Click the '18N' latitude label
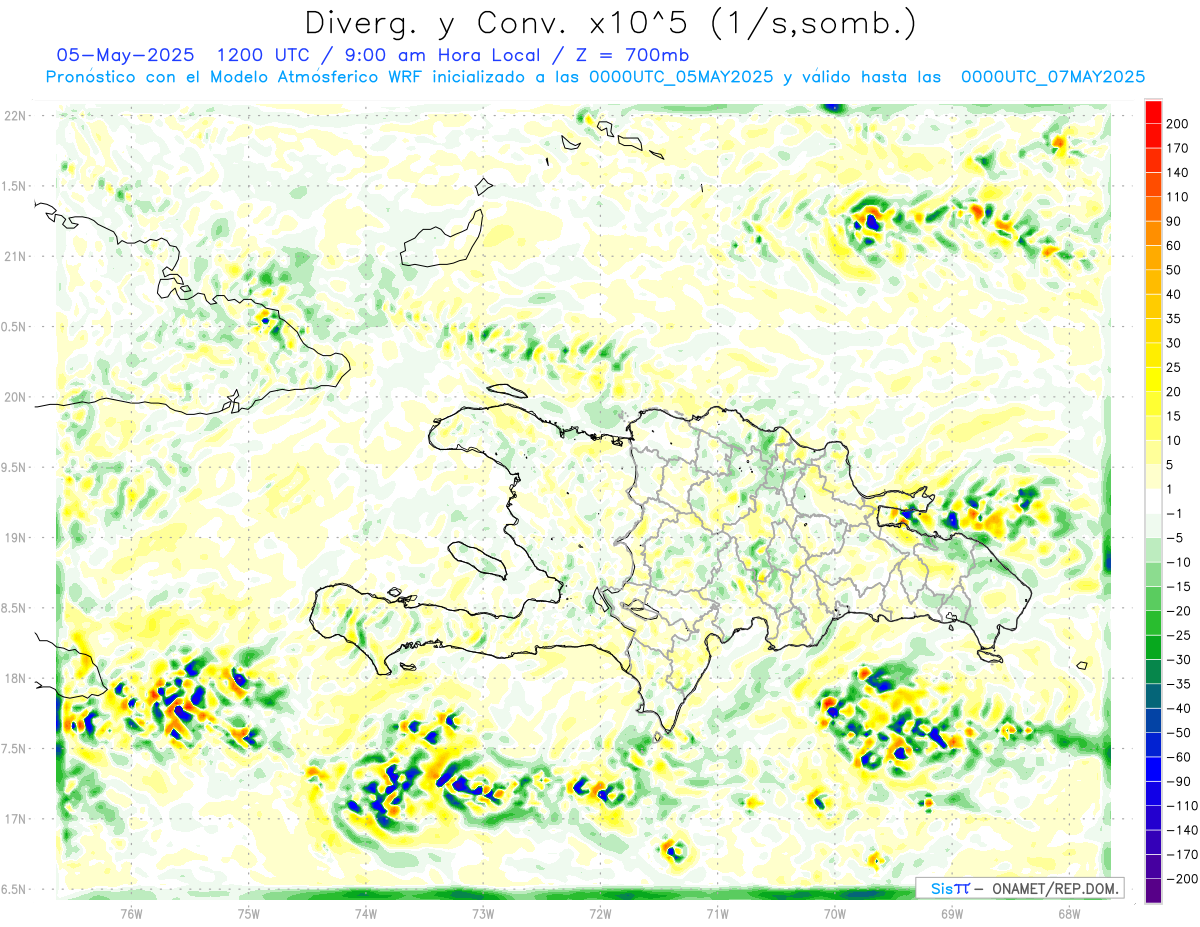 16,678
